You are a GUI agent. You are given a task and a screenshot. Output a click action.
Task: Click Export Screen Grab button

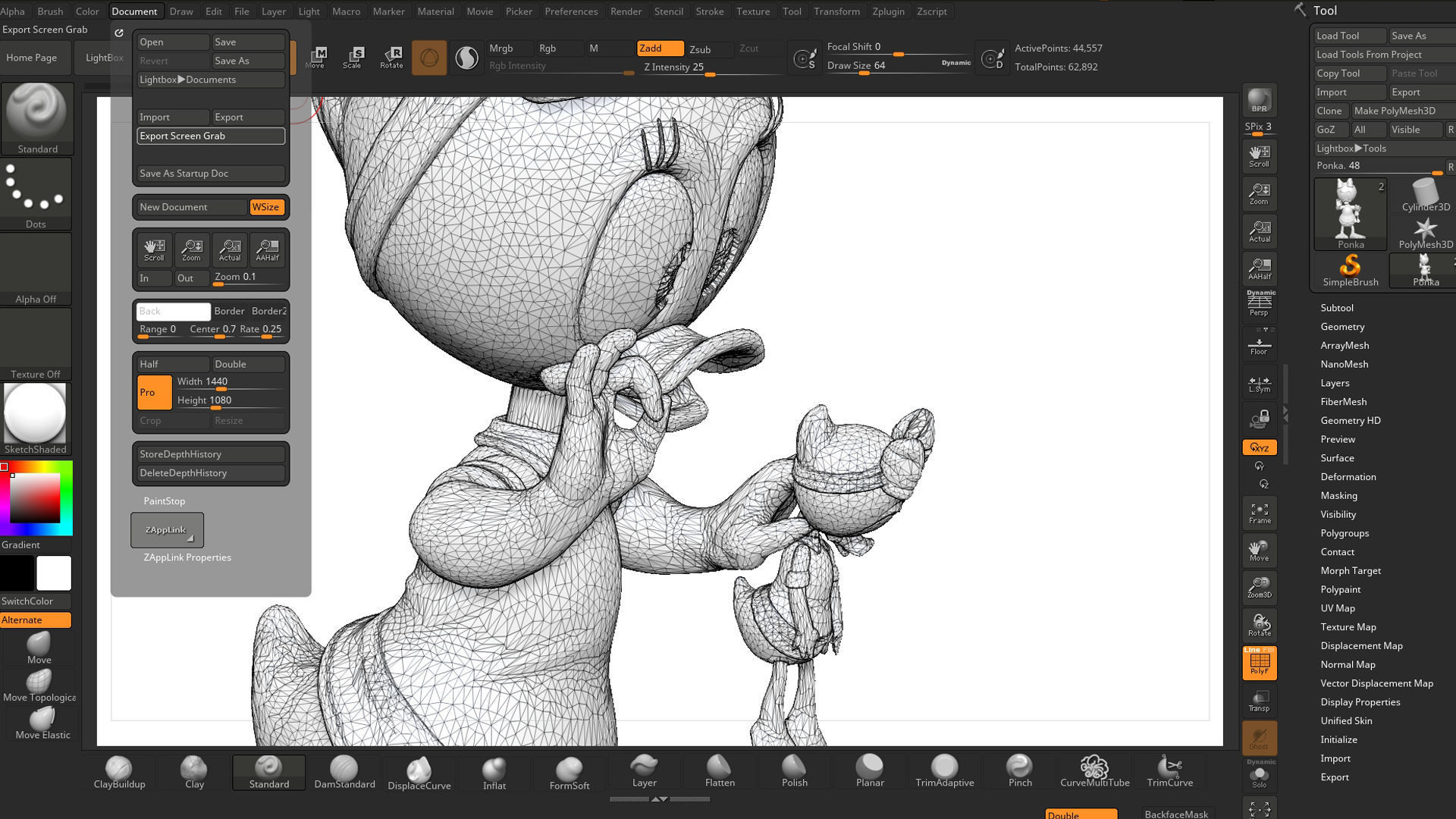[x=211, y=136]
